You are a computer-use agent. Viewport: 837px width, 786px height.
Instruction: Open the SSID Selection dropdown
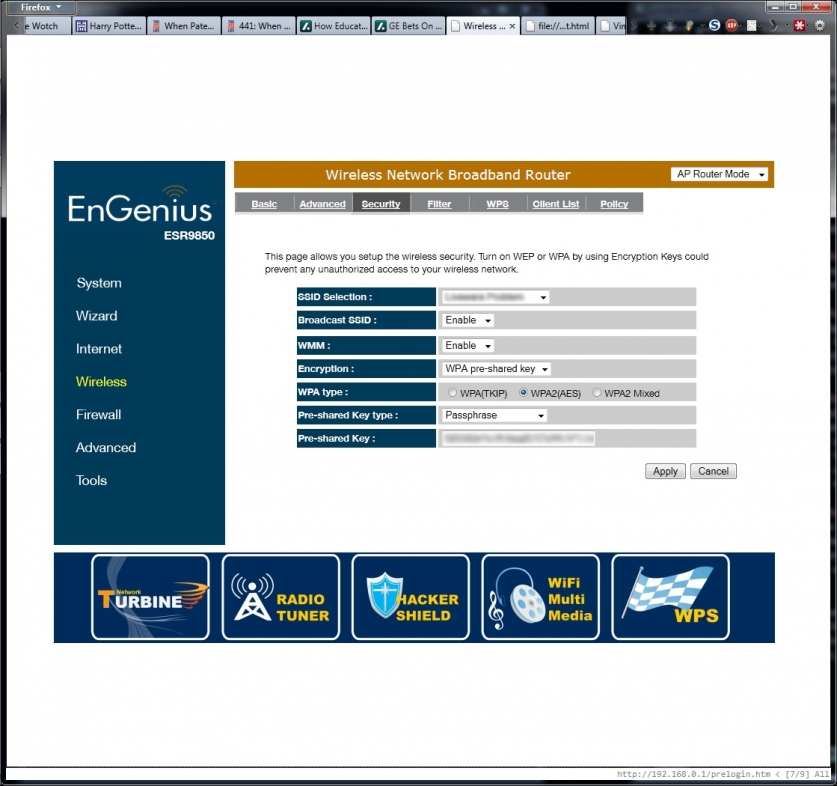(x=495, y=297)
